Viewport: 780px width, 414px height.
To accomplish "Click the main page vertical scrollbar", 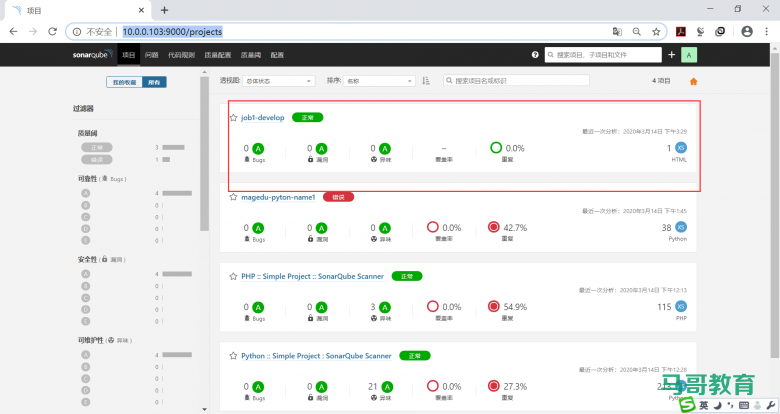I will click(x=775, y=204).
